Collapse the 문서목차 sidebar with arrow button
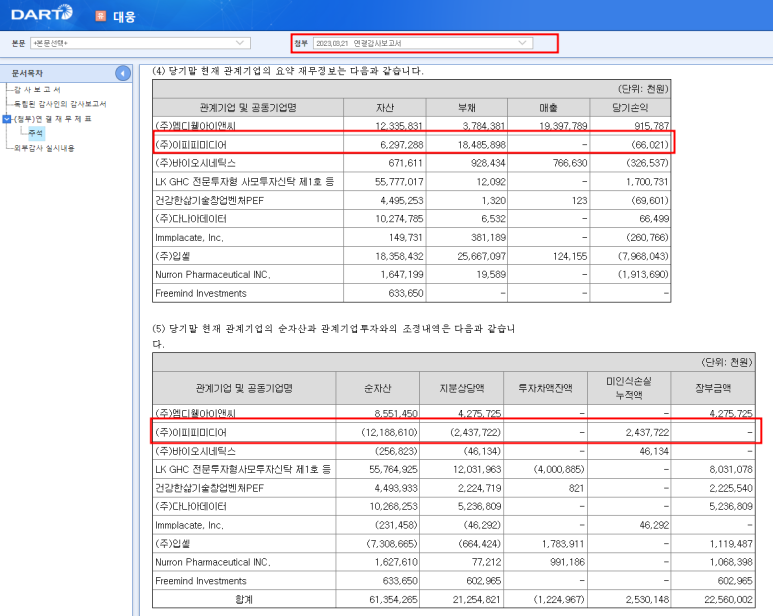The image size is (773, 616). (123, 73)
